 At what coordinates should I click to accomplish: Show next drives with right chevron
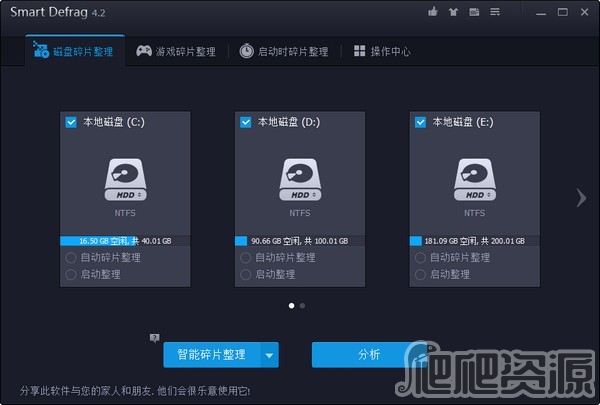click(581, 198)
